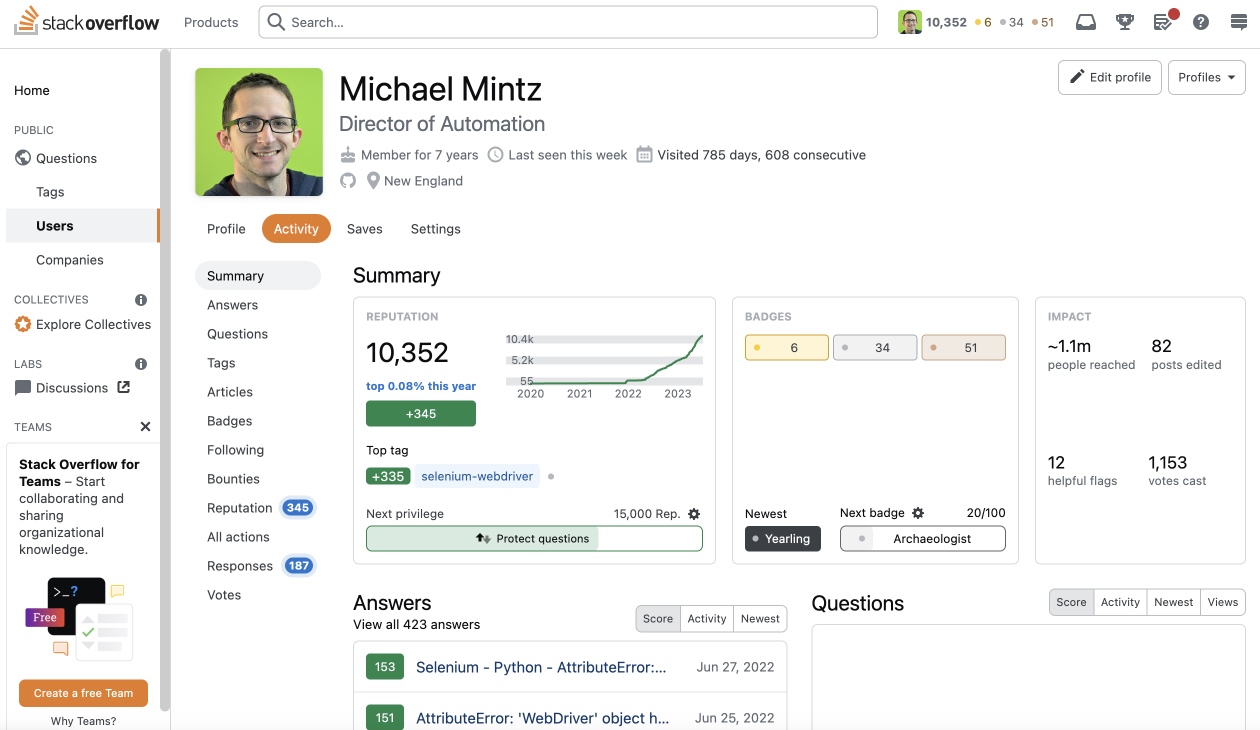Click the Protect questions progress bar

pyautogui.click(x=534, y=538)
